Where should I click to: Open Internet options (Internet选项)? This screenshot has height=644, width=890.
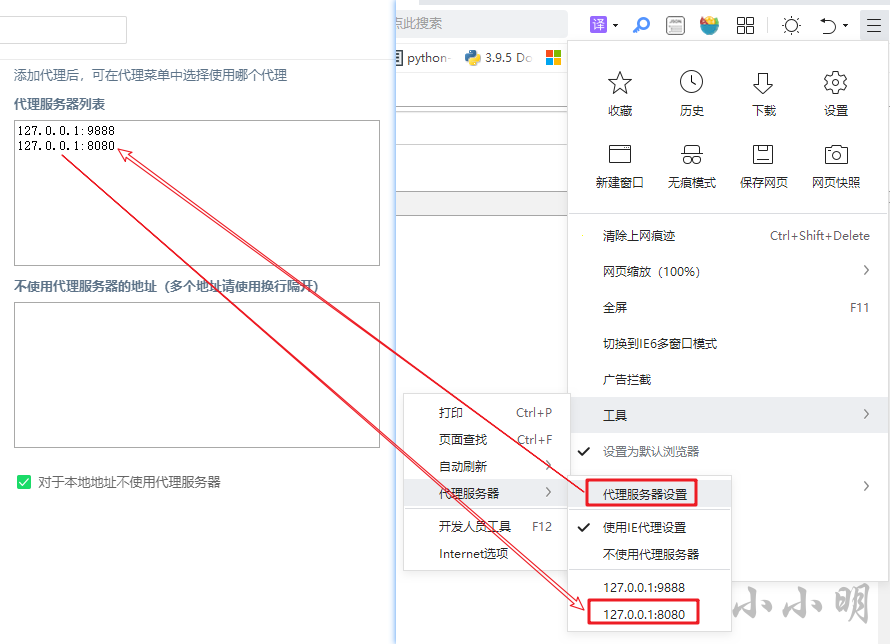tap(486, 553)
